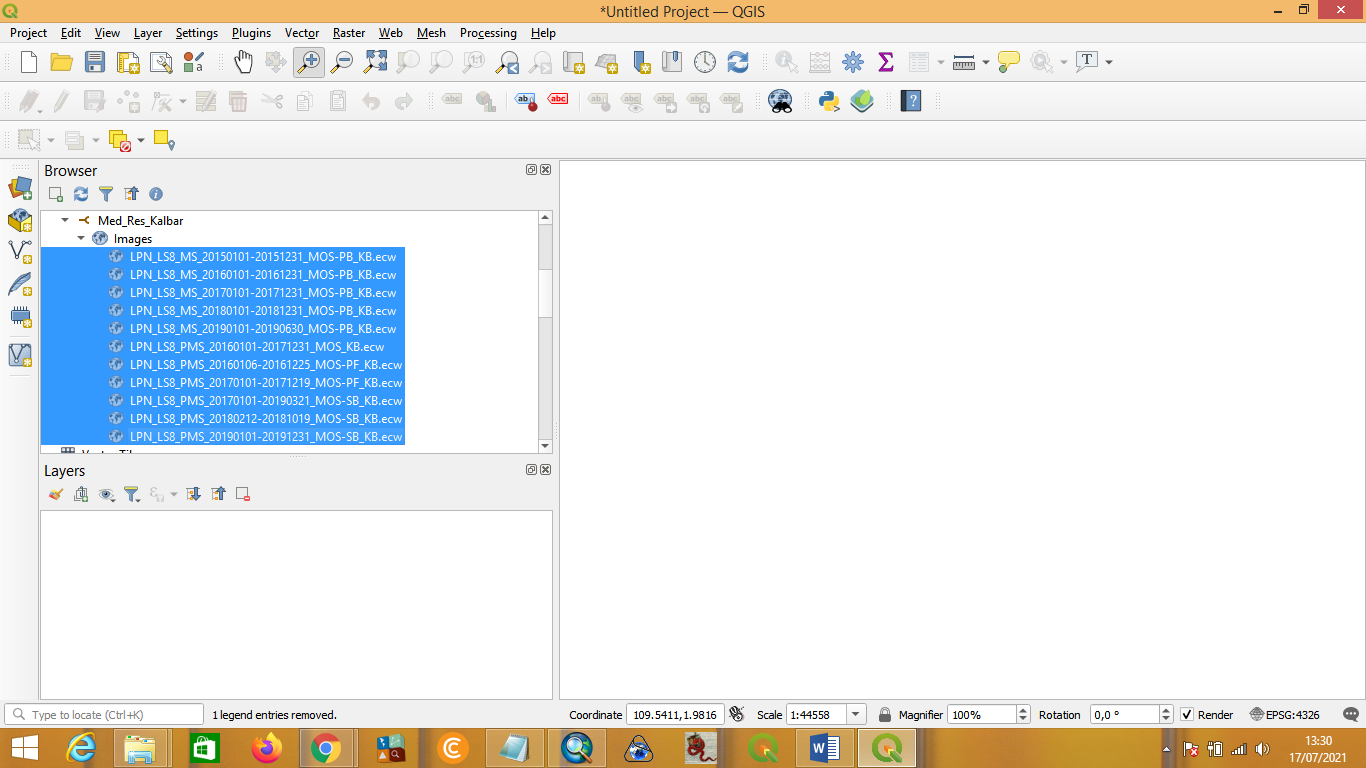Click the New GeoPackage Layer sidebar icon
Screen dimensions: 1366x768
(20, 220)
